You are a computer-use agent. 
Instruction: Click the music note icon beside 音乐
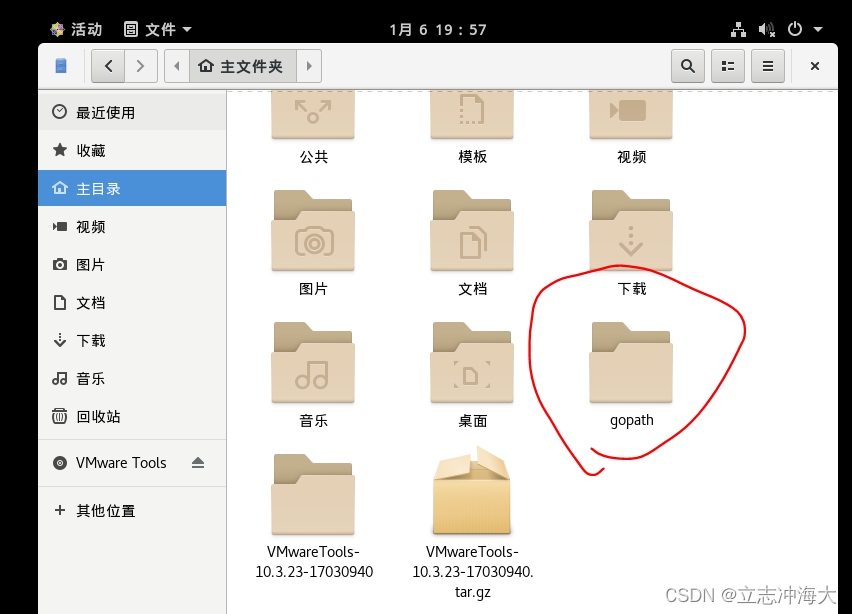pos(60,378)
